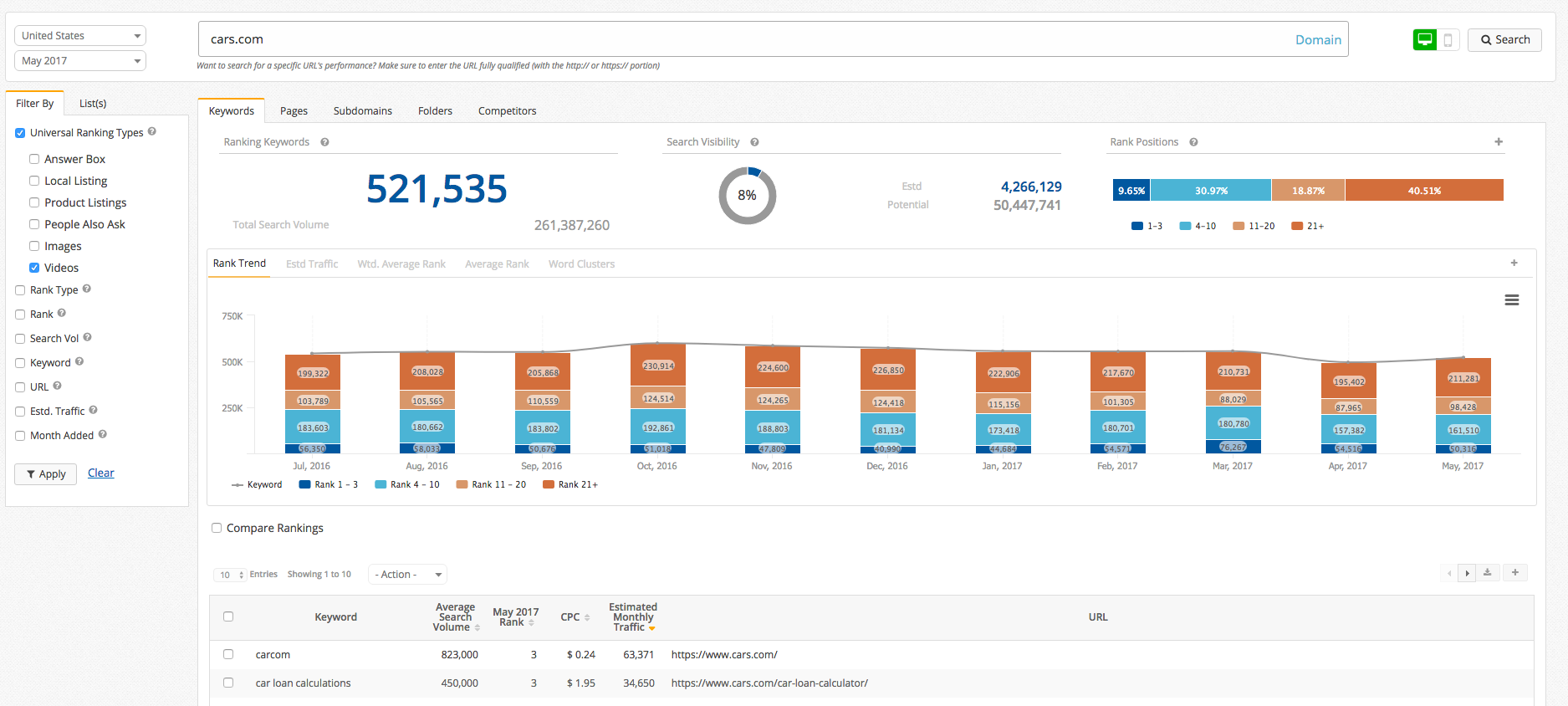Screen dimensions: 1568x706
Task: Click the plus icon in Rank Positions panel
Action: (1499, 141)
